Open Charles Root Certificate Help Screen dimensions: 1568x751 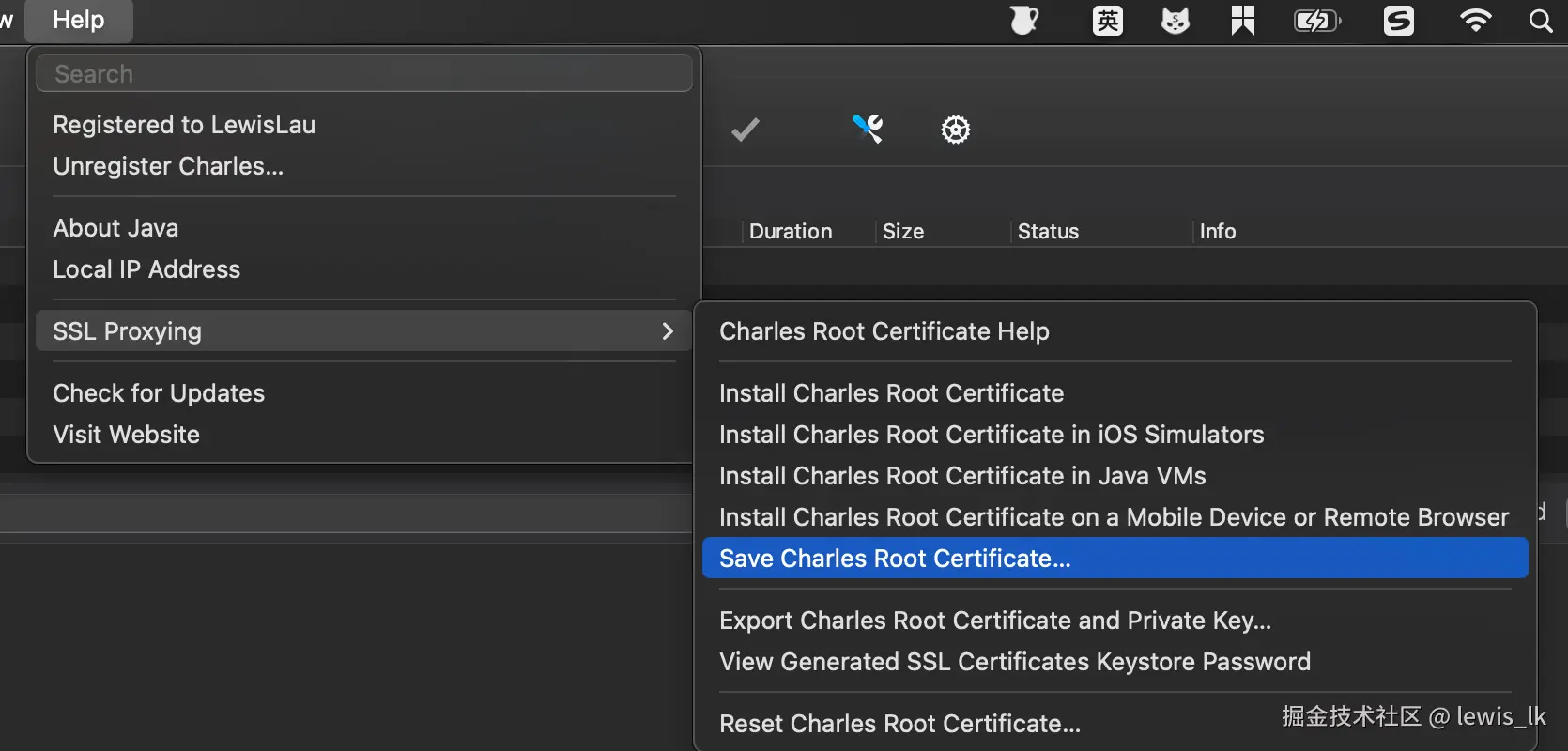1115,331
